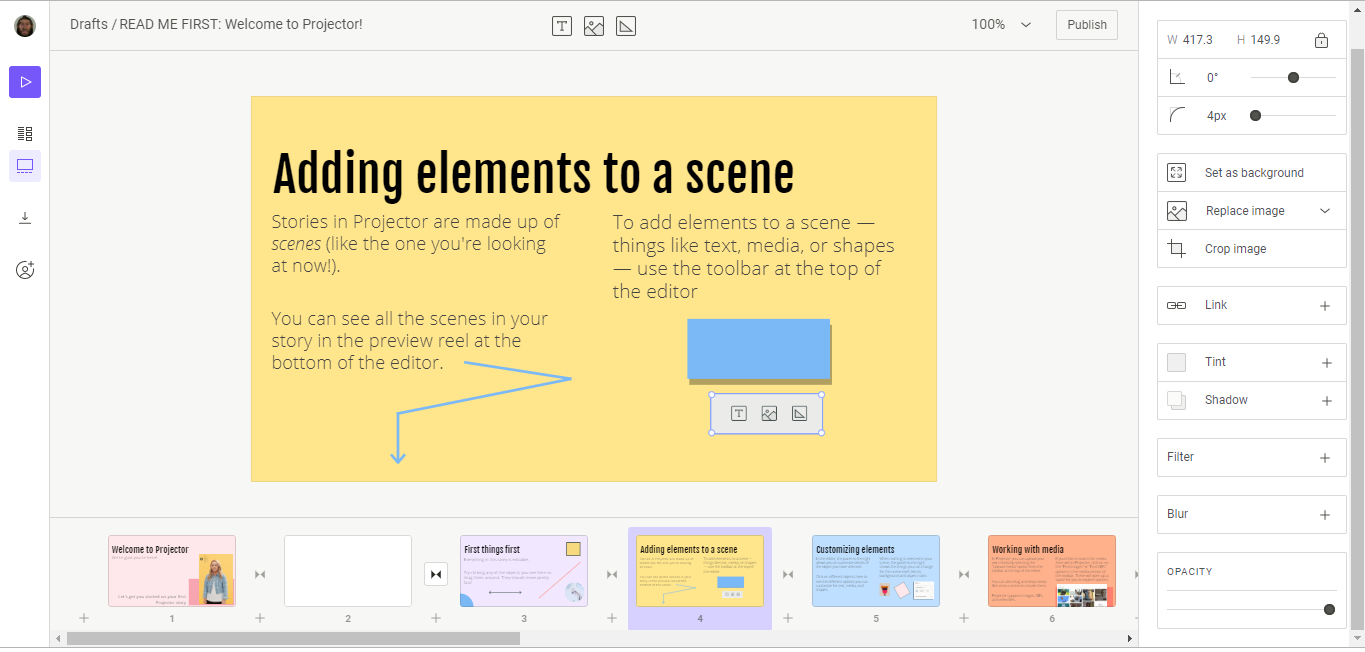The image size is (1365, 652).
Task: Open the transition between scenes 3 and 4
Action: 612,574
